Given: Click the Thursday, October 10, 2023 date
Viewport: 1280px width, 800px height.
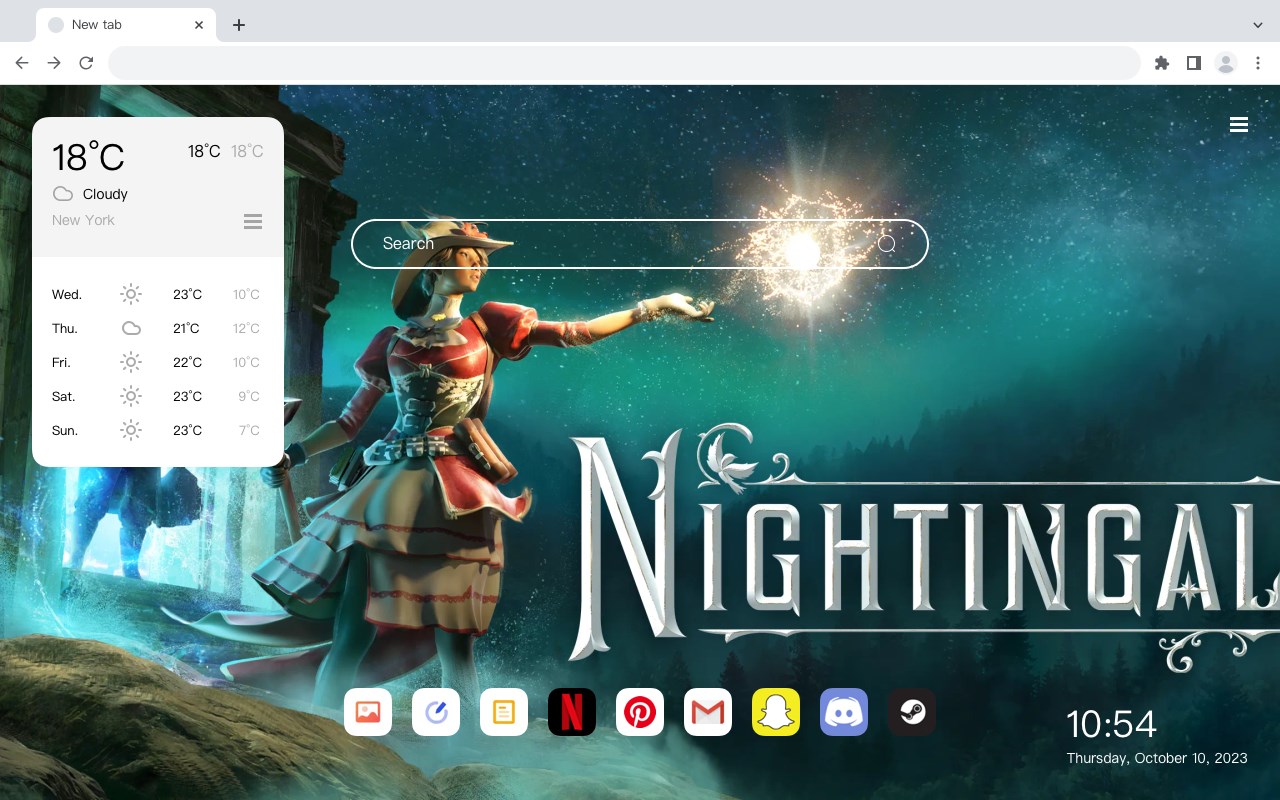Looking at the screenshot, I should pyautogui.click(x=1157, y=758).
